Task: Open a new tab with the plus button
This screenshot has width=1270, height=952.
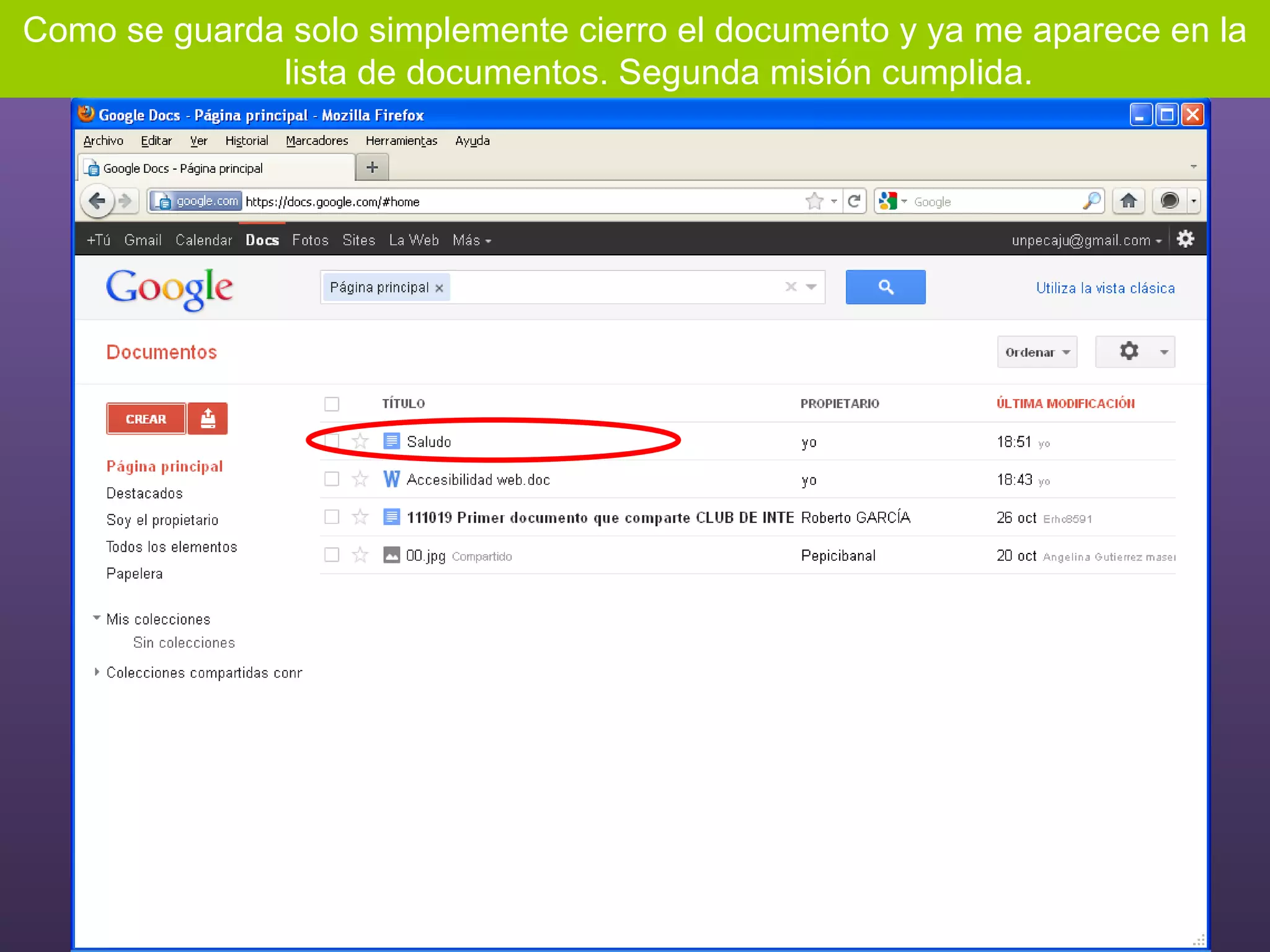Action: tap(372, 167)
